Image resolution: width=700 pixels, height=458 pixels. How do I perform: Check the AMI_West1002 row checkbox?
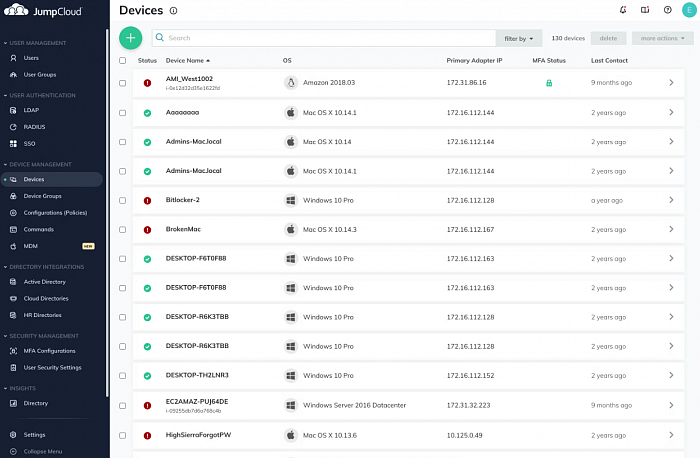click(x=123, y=83)
